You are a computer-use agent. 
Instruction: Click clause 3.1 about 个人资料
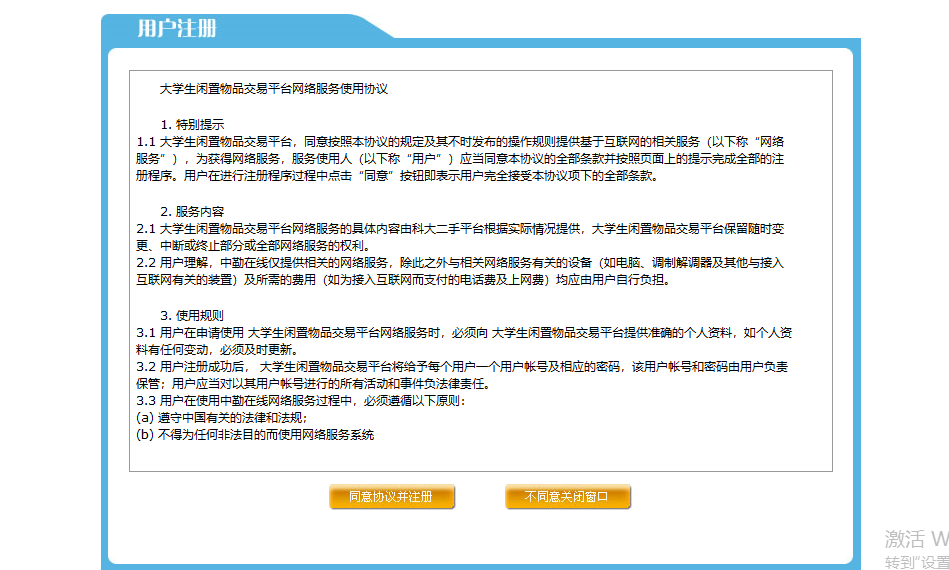point(464,341)
